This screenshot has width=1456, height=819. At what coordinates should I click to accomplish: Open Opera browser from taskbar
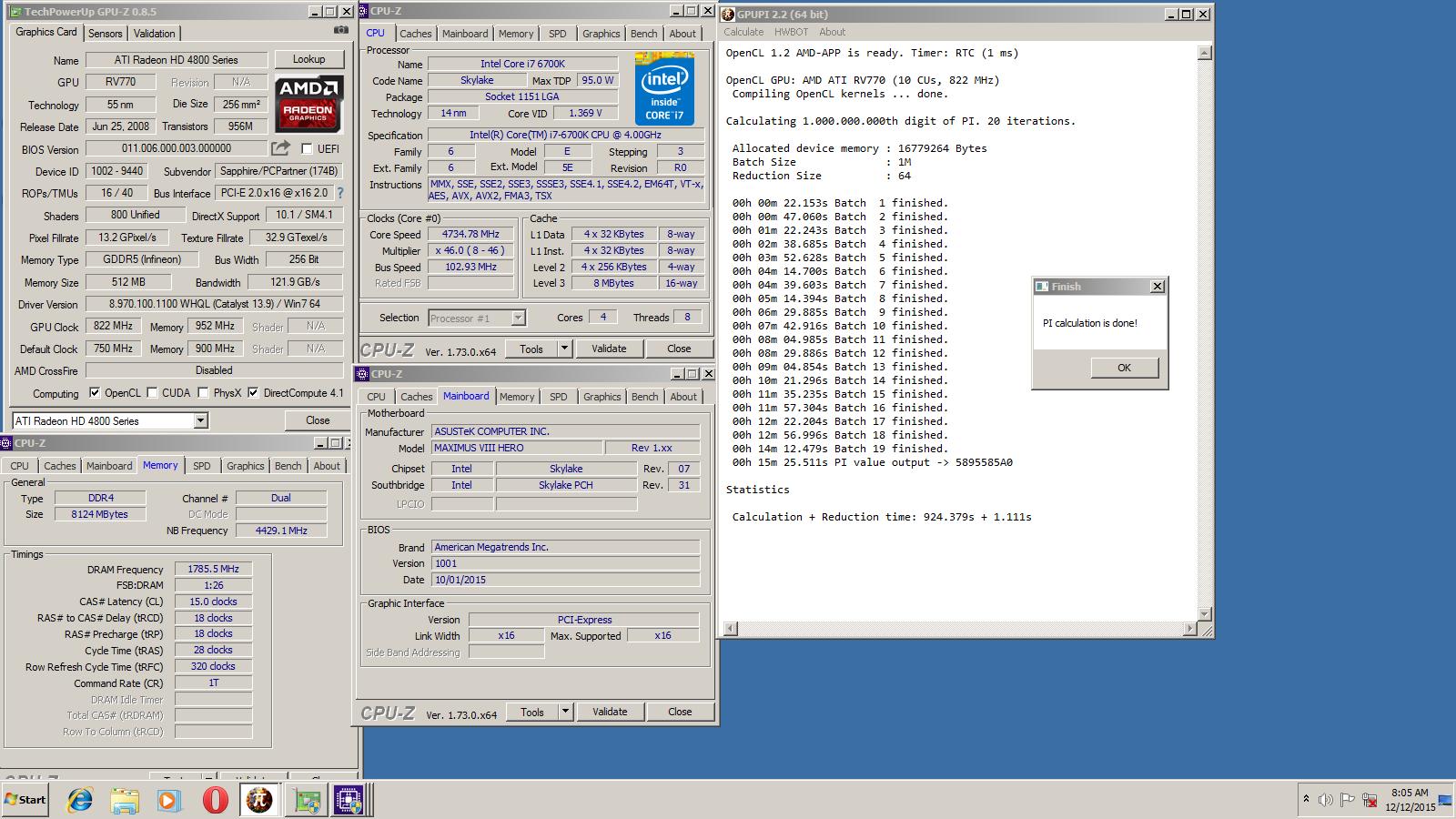(x=215, y=800)
